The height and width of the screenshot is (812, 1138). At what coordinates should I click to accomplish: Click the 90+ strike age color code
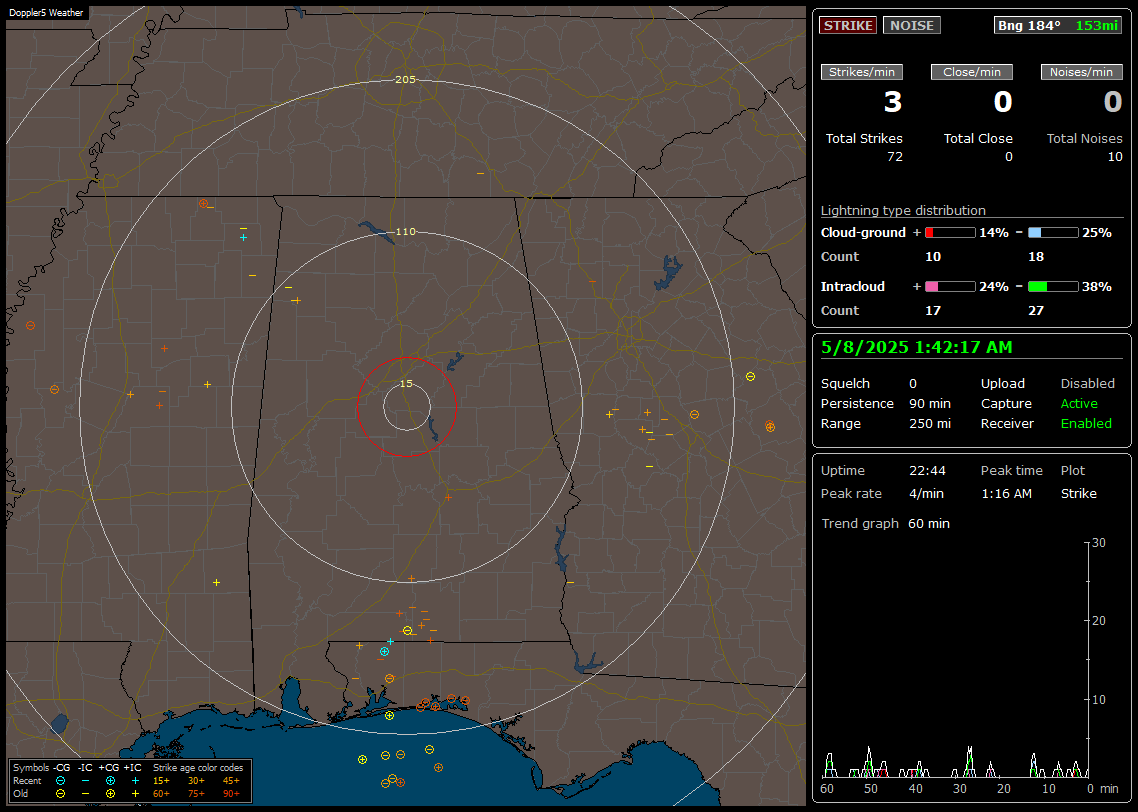coord(231,794)
